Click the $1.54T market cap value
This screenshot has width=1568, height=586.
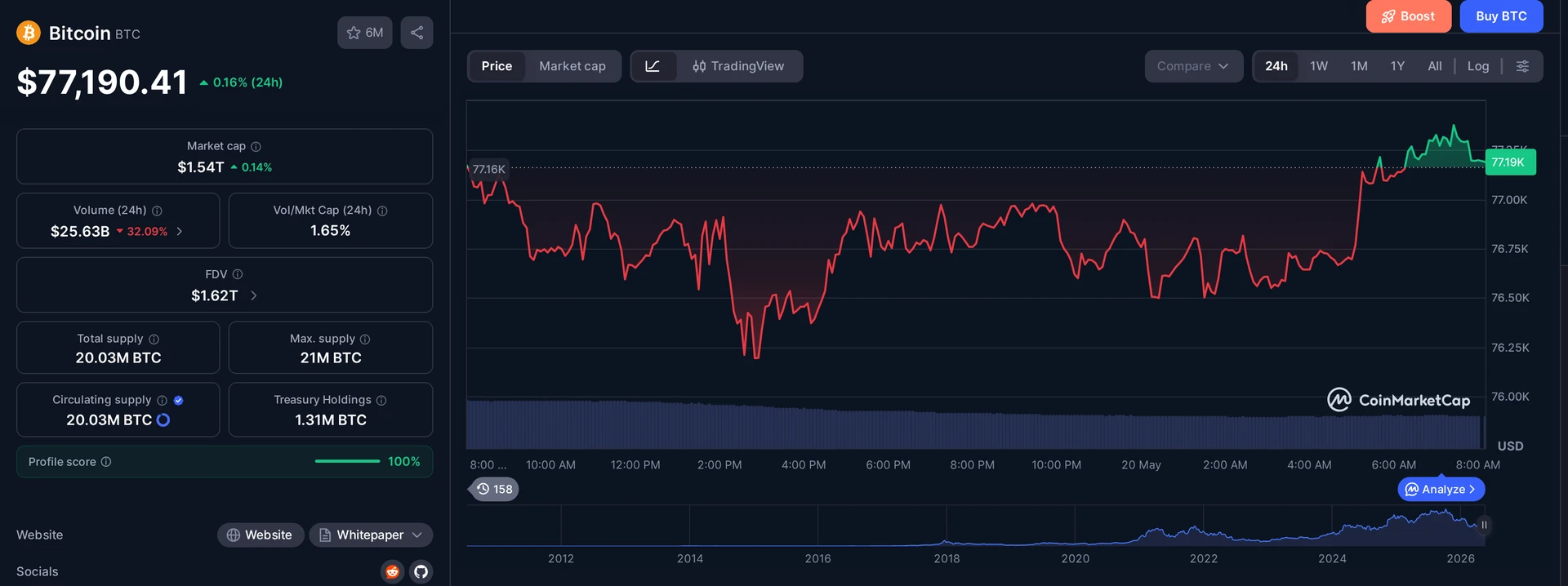coord(201,167)
